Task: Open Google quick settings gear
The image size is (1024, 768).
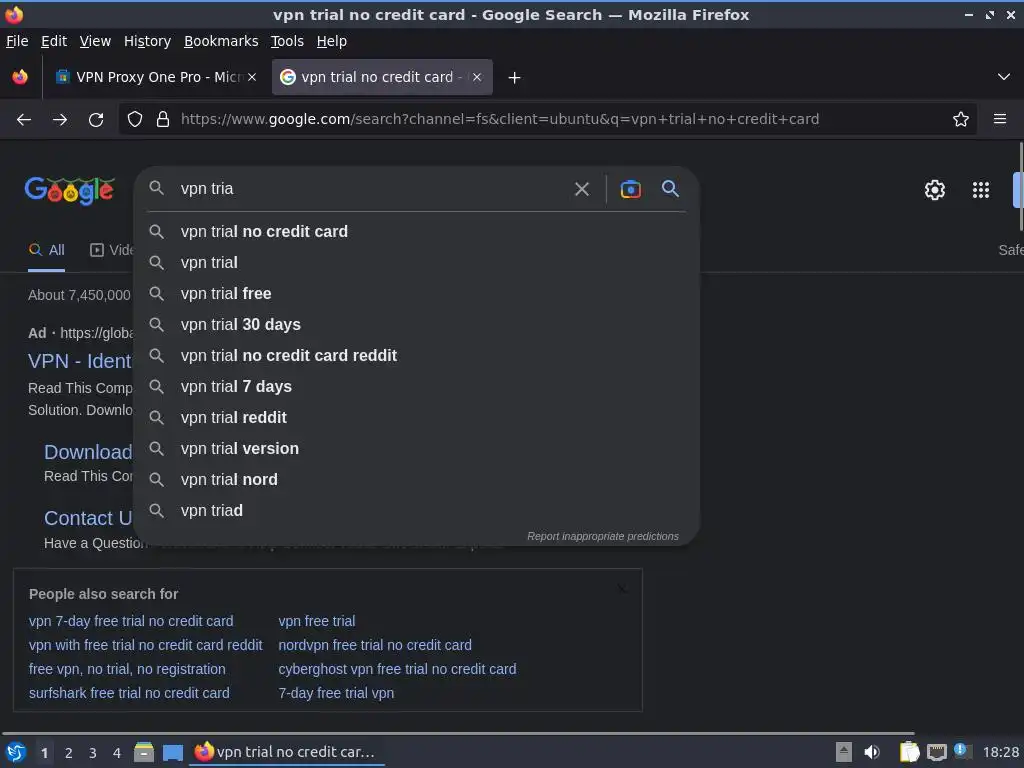Action: tap(935, 190)
